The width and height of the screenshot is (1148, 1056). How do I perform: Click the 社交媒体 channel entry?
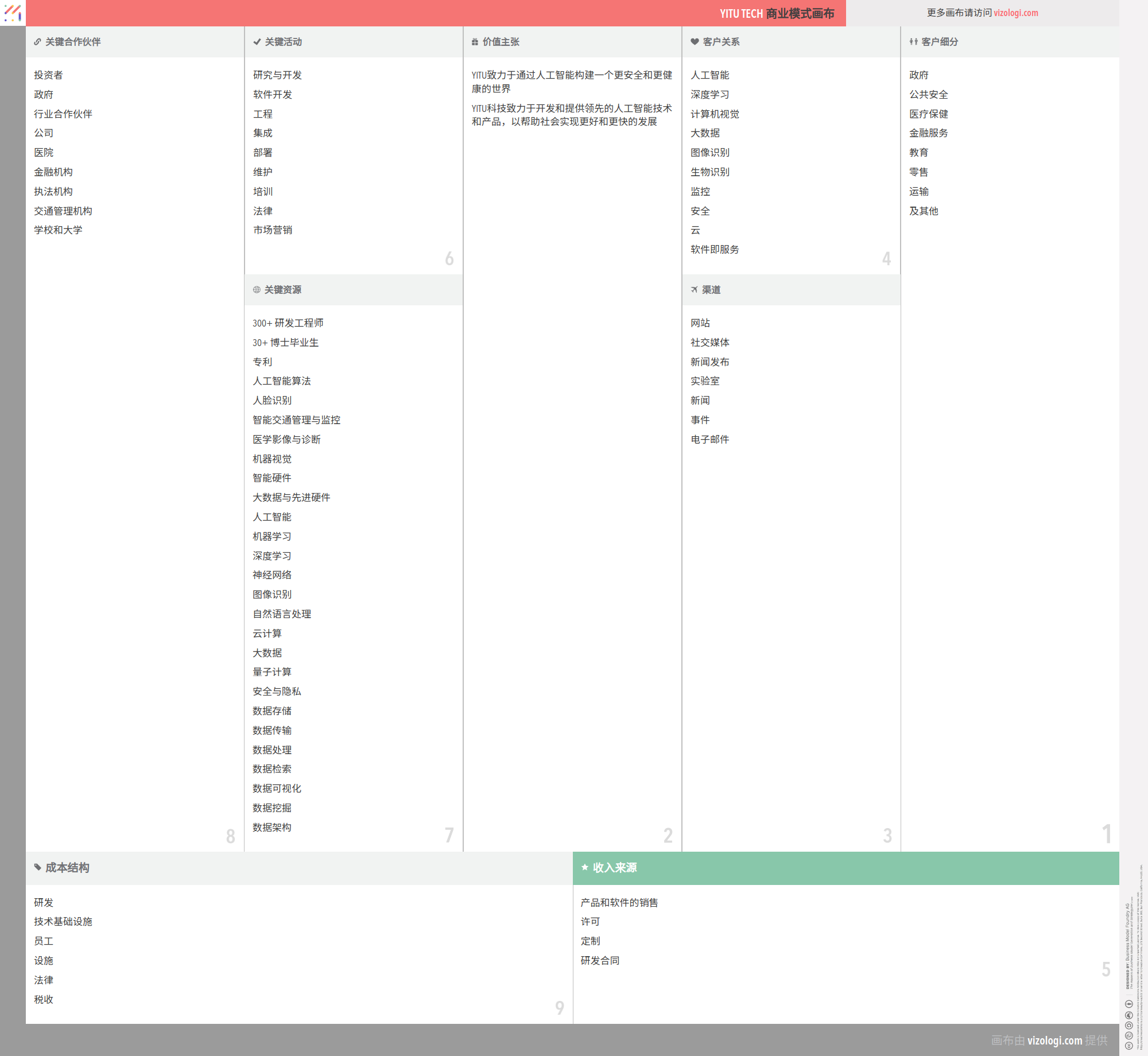[x=709, y=343]
